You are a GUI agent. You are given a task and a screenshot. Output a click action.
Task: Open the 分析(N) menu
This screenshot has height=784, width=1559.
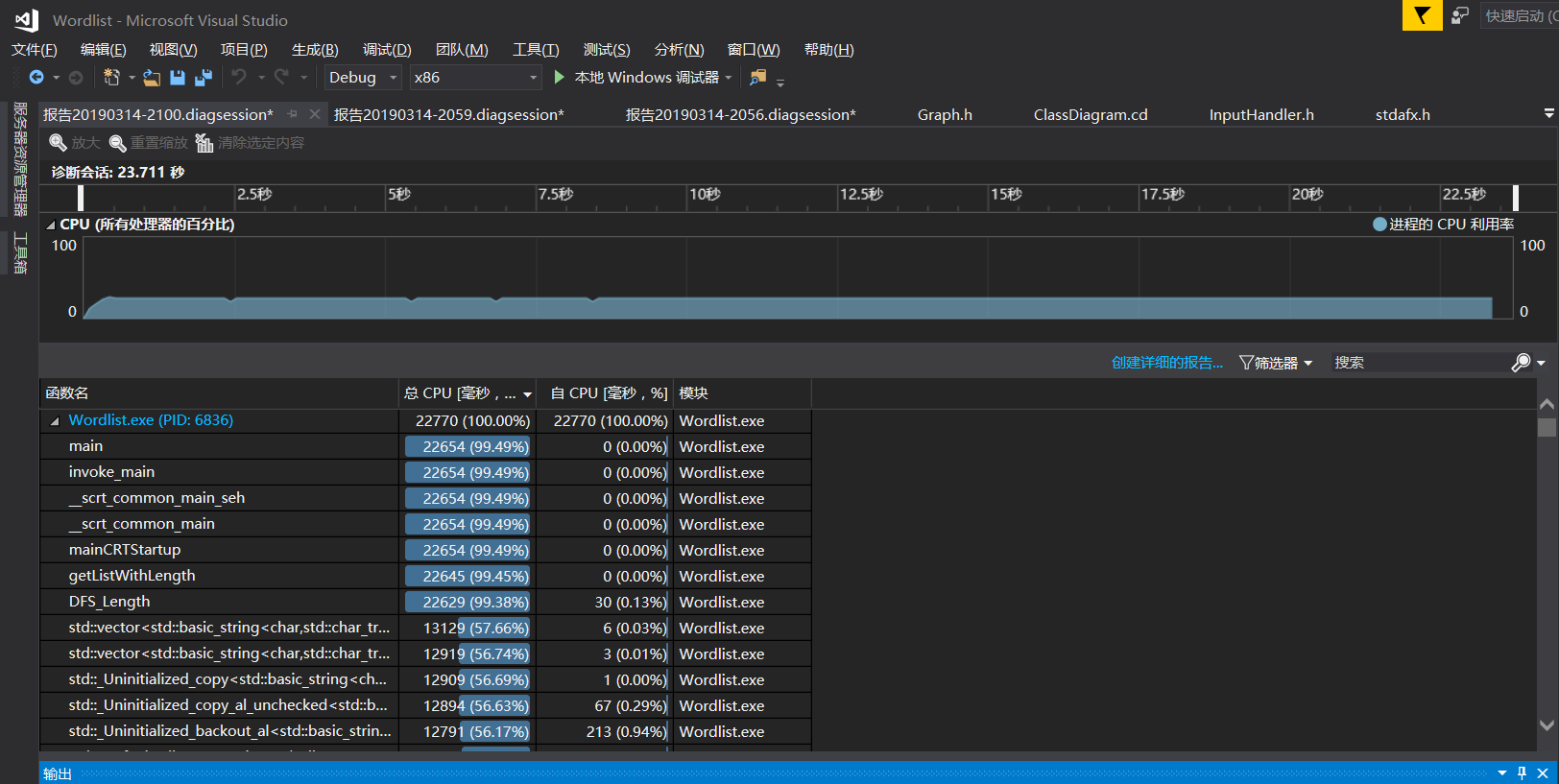point(679,50)
